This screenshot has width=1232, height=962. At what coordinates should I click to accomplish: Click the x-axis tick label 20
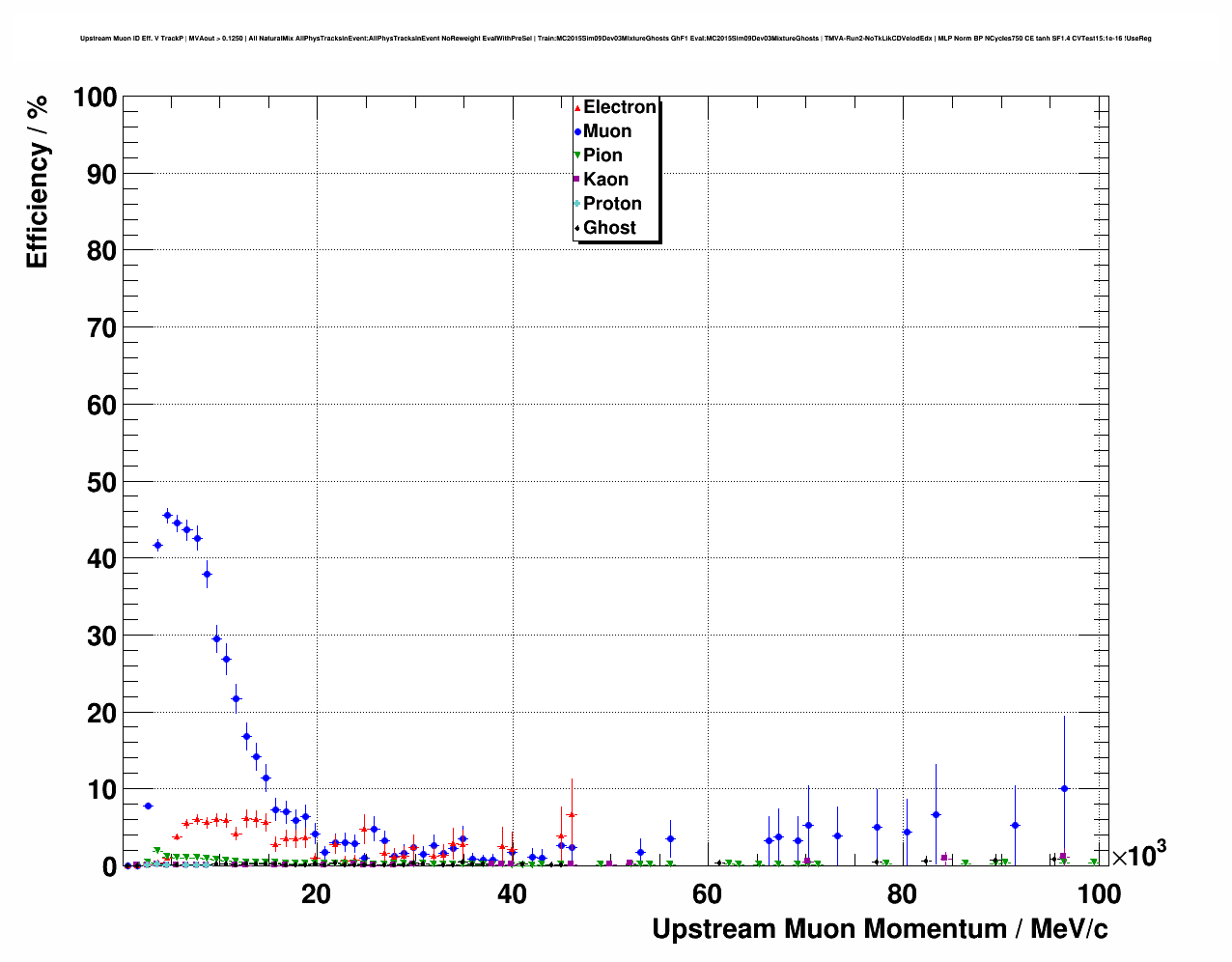pyautogui.click(x=317, y=894)
